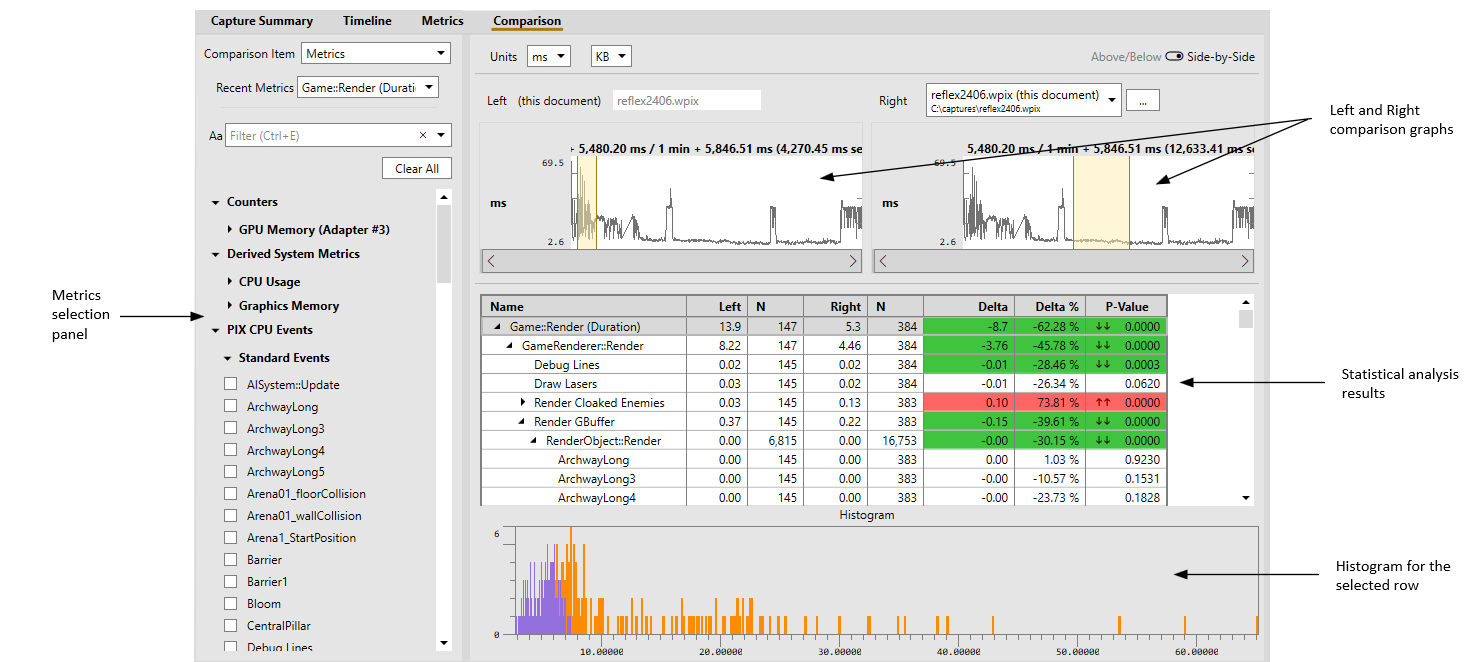This screenshot has width=1470, height=662.
Task: Select the Debug Lines row in the table
Action: (x=824, y=365)
